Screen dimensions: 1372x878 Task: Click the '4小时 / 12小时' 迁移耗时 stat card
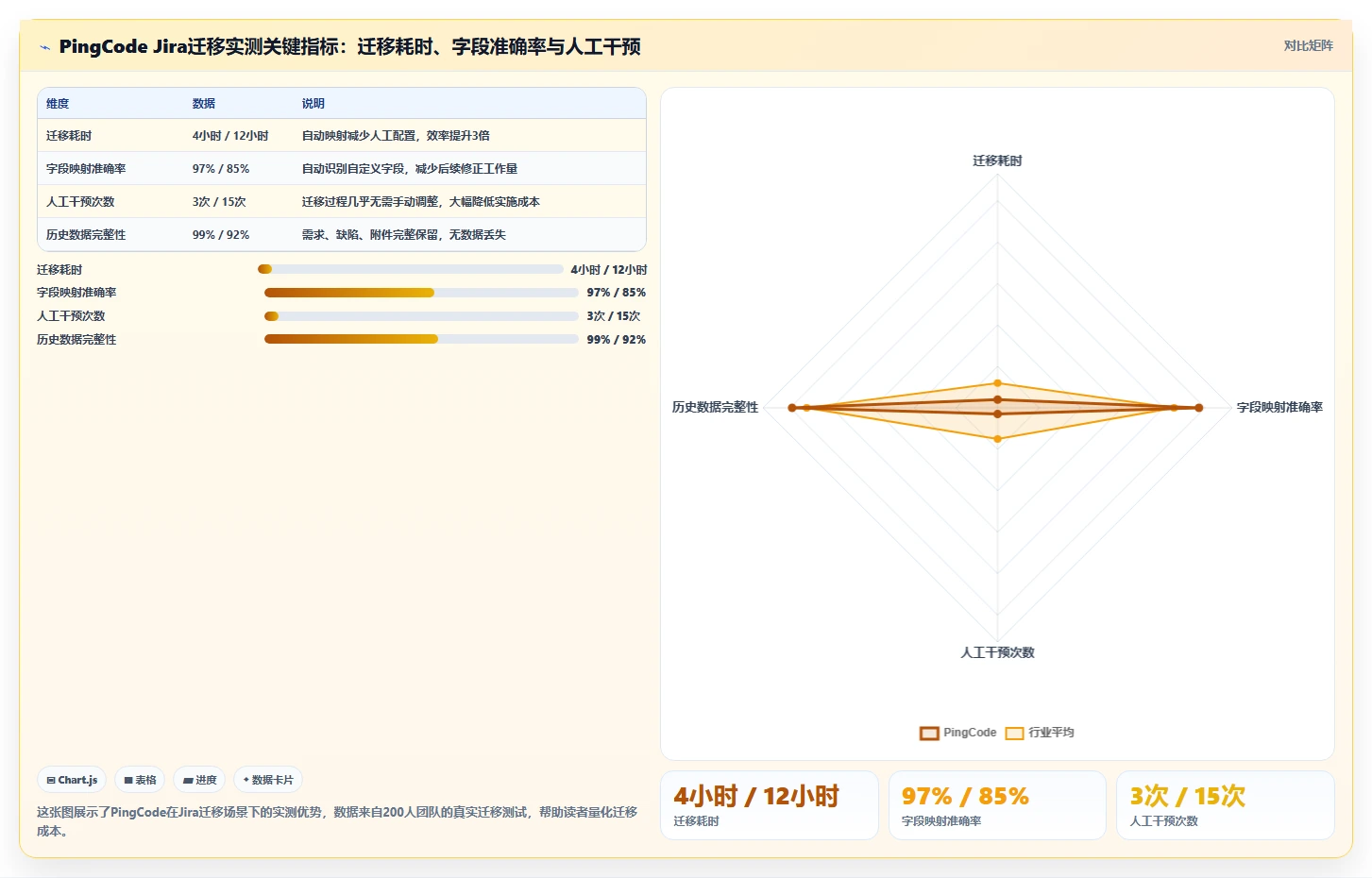pyautogui.click(x=770, y=805)
